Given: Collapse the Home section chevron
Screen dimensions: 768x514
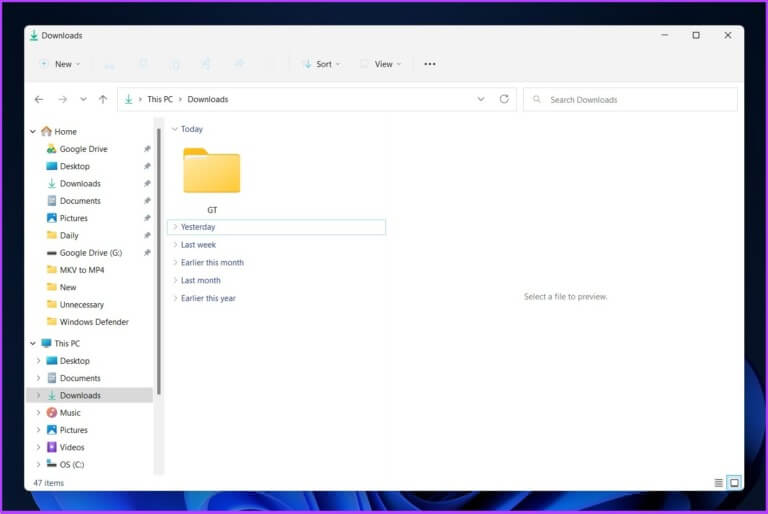Looking at the screenshot, I should click(x=33, y=132).
